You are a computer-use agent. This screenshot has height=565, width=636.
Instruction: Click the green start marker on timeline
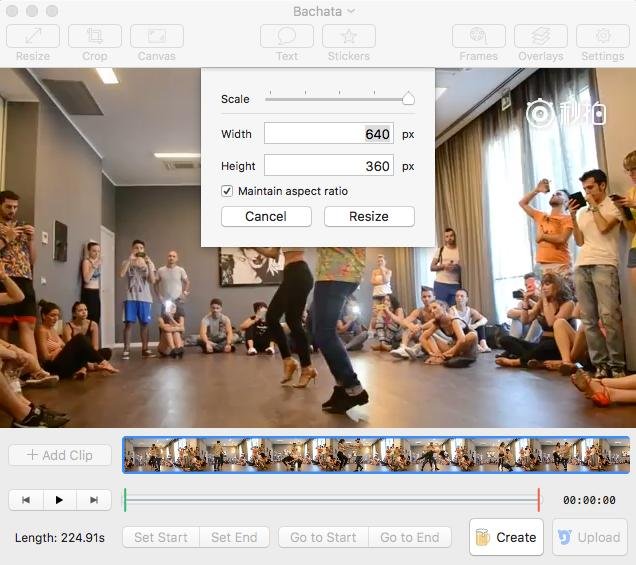point(125,500)
